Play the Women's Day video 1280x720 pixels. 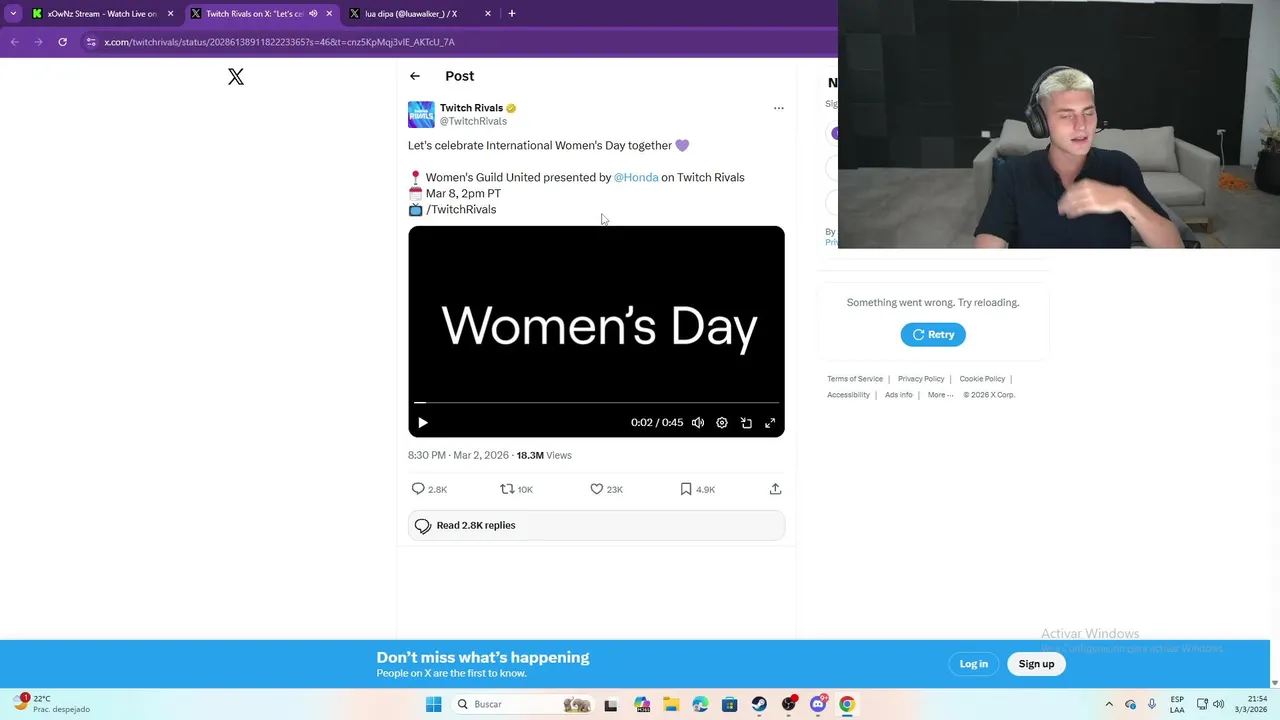tap(423, 423)
